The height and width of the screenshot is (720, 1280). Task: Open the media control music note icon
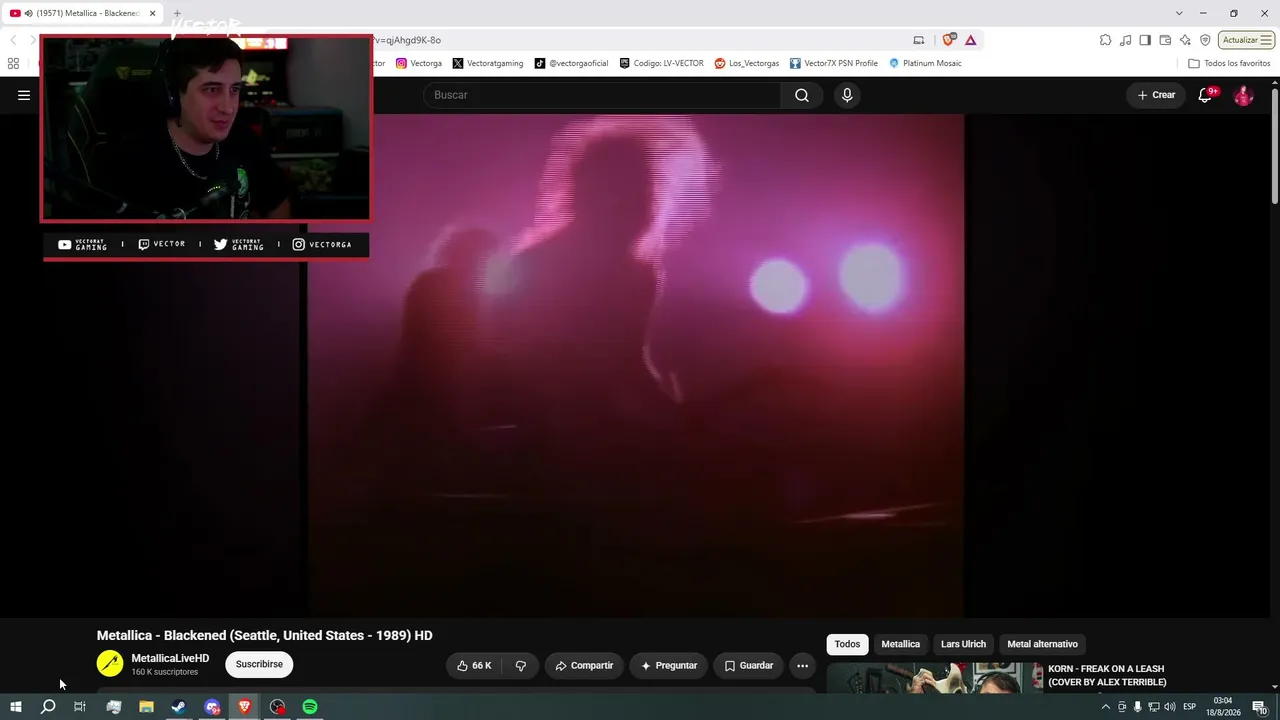click(1125, 40)
